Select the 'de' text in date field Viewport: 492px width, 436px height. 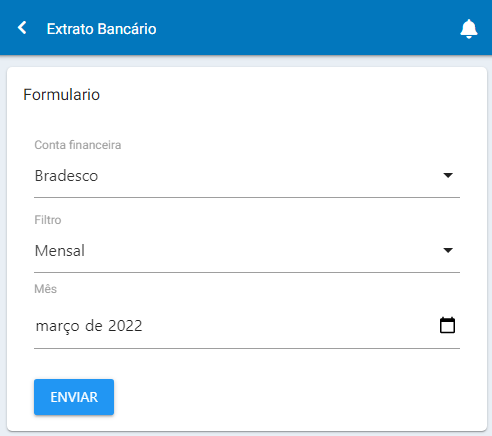pos(94,326)
